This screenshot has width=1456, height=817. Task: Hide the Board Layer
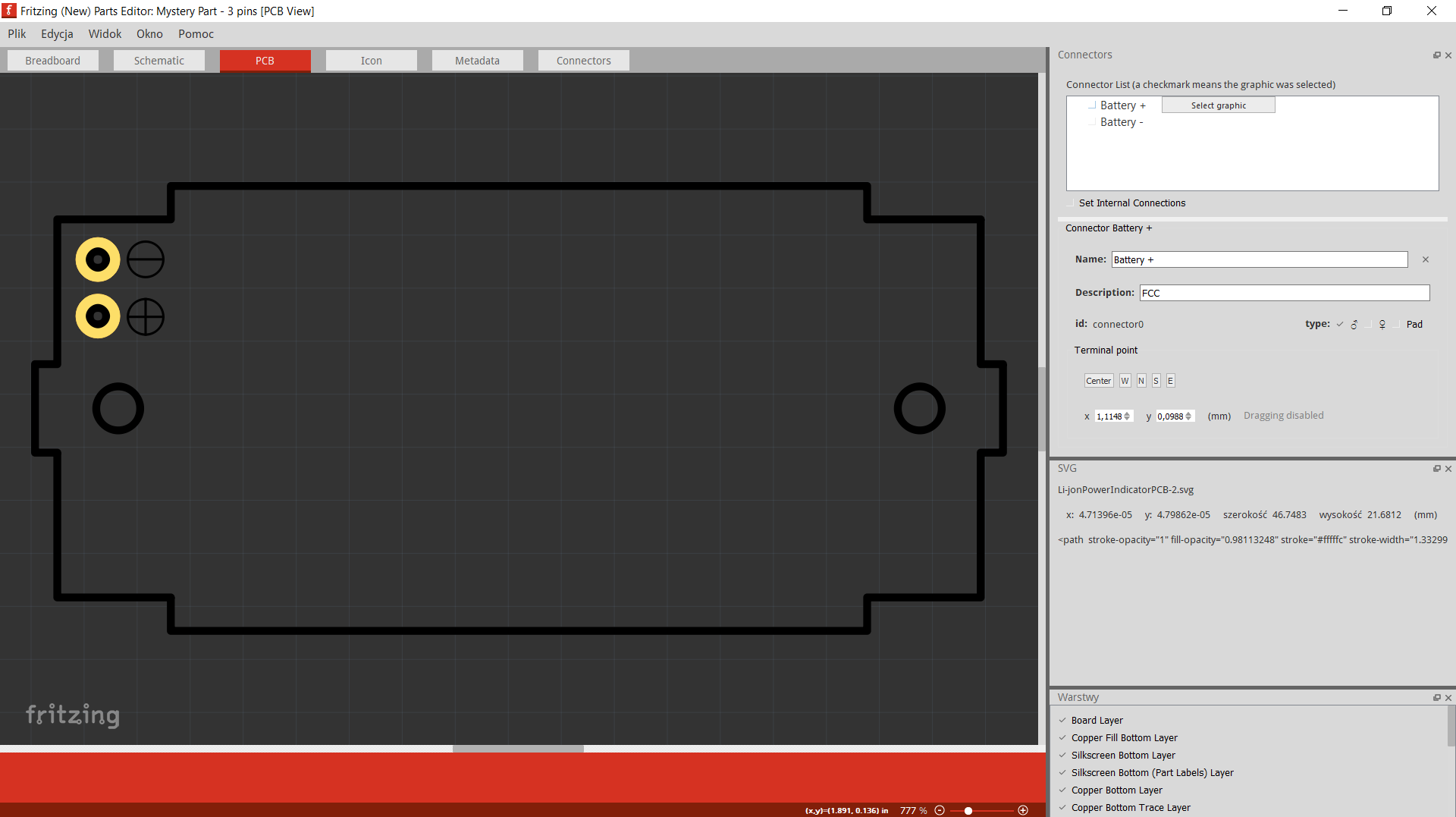click(1062, 721)
